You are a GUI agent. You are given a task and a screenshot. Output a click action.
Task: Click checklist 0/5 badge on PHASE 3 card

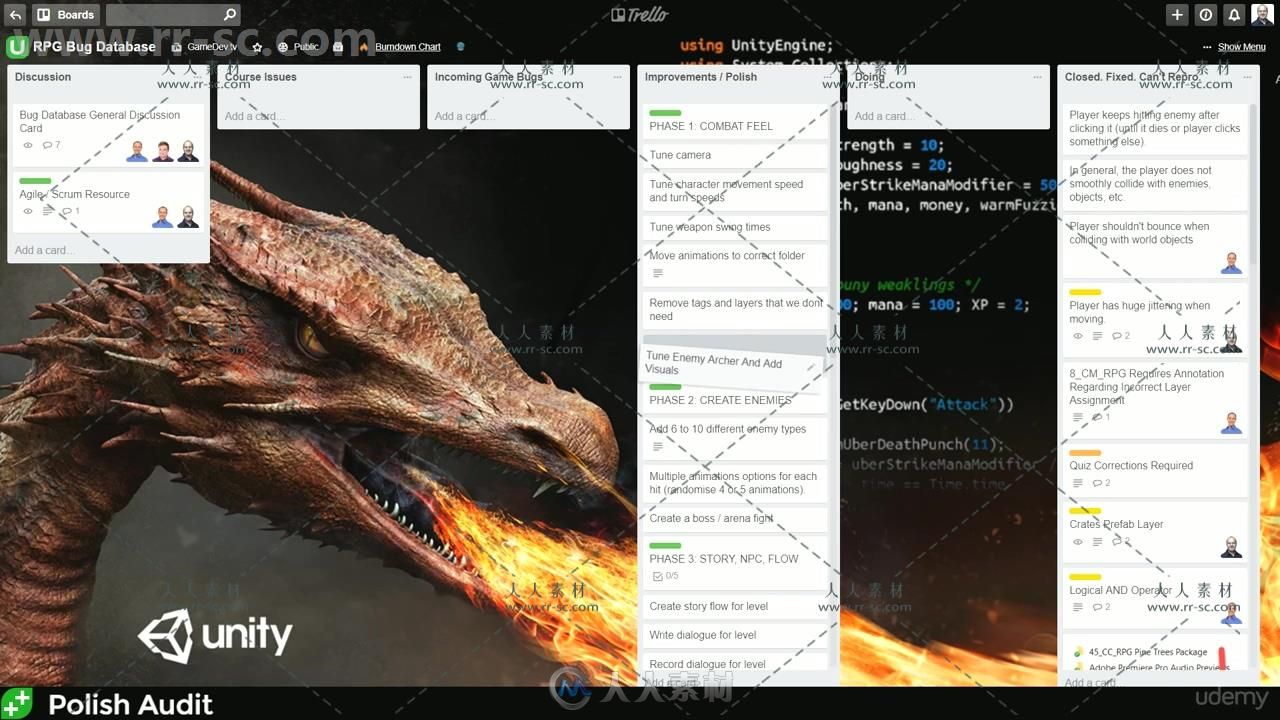(x=665, y=576)
